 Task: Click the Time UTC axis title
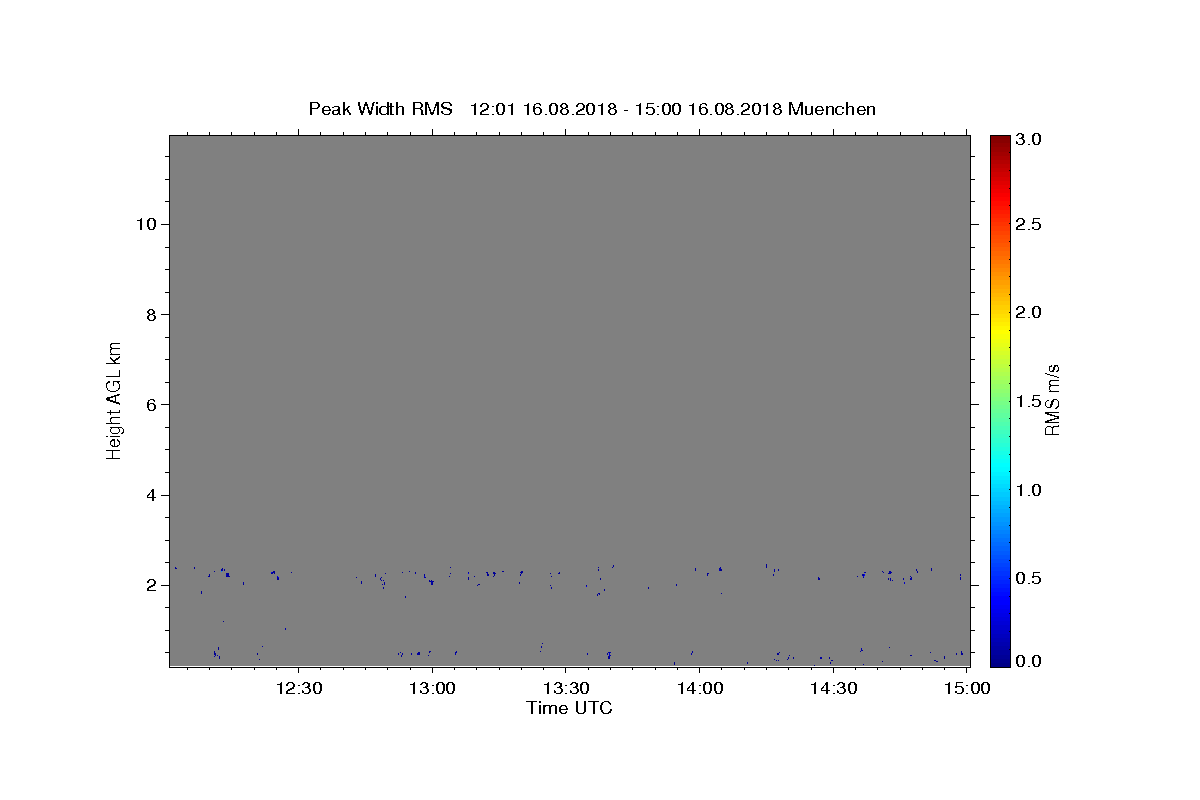(569, 708)
